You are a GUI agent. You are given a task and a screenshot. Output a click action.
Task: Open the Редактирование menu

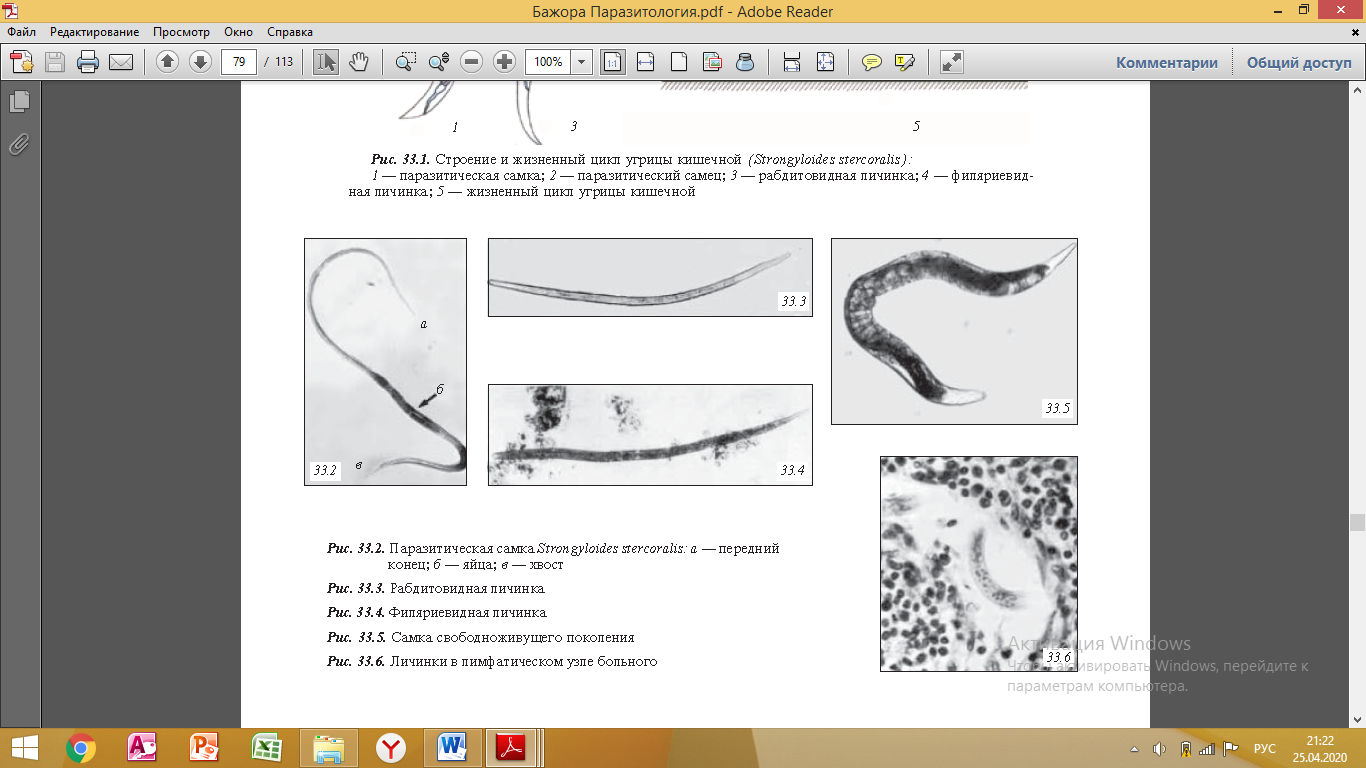click(95, 32)
